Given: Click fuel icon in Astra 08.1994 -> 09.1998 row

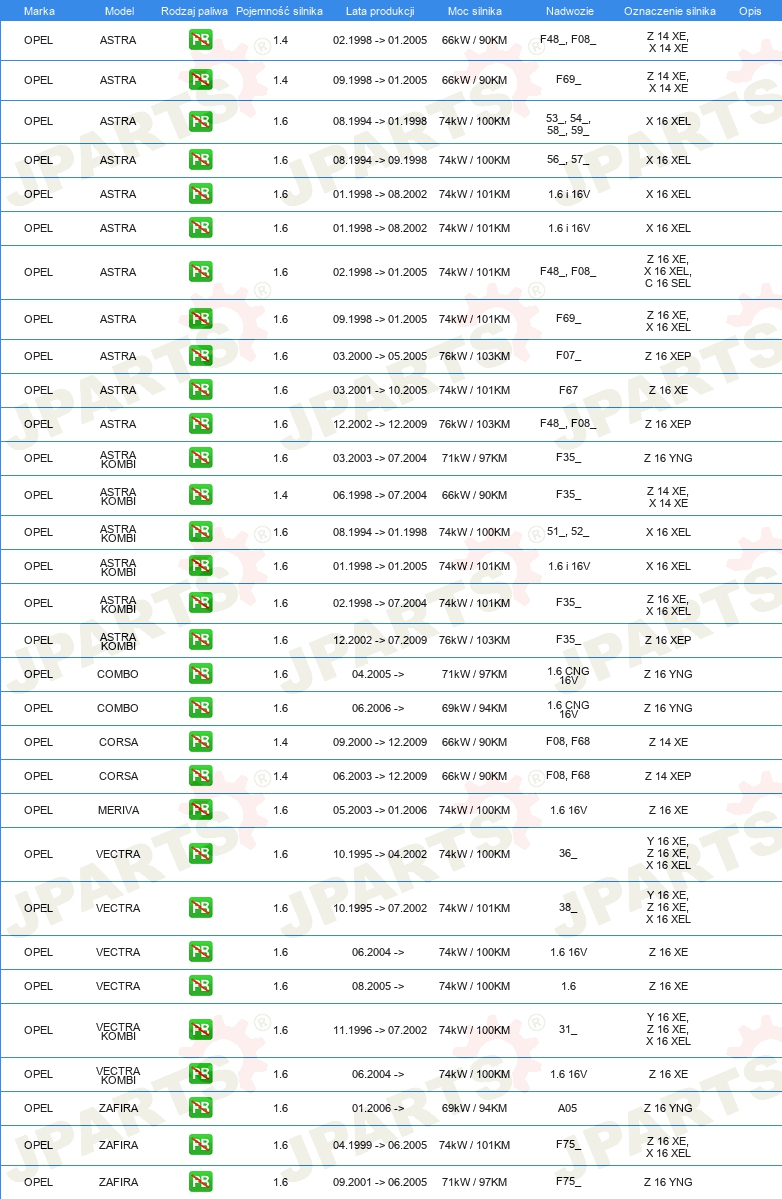Looking at the screenshot, I should pos(200,160).
